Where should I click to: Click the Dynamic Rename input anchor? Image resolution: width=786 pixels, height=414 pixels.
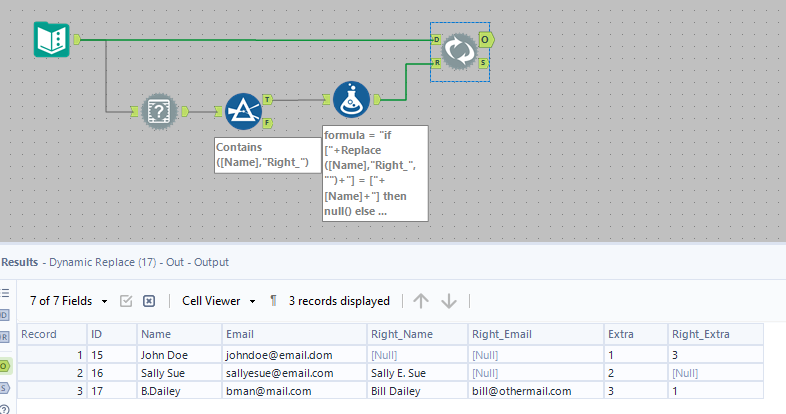point(134,111)
